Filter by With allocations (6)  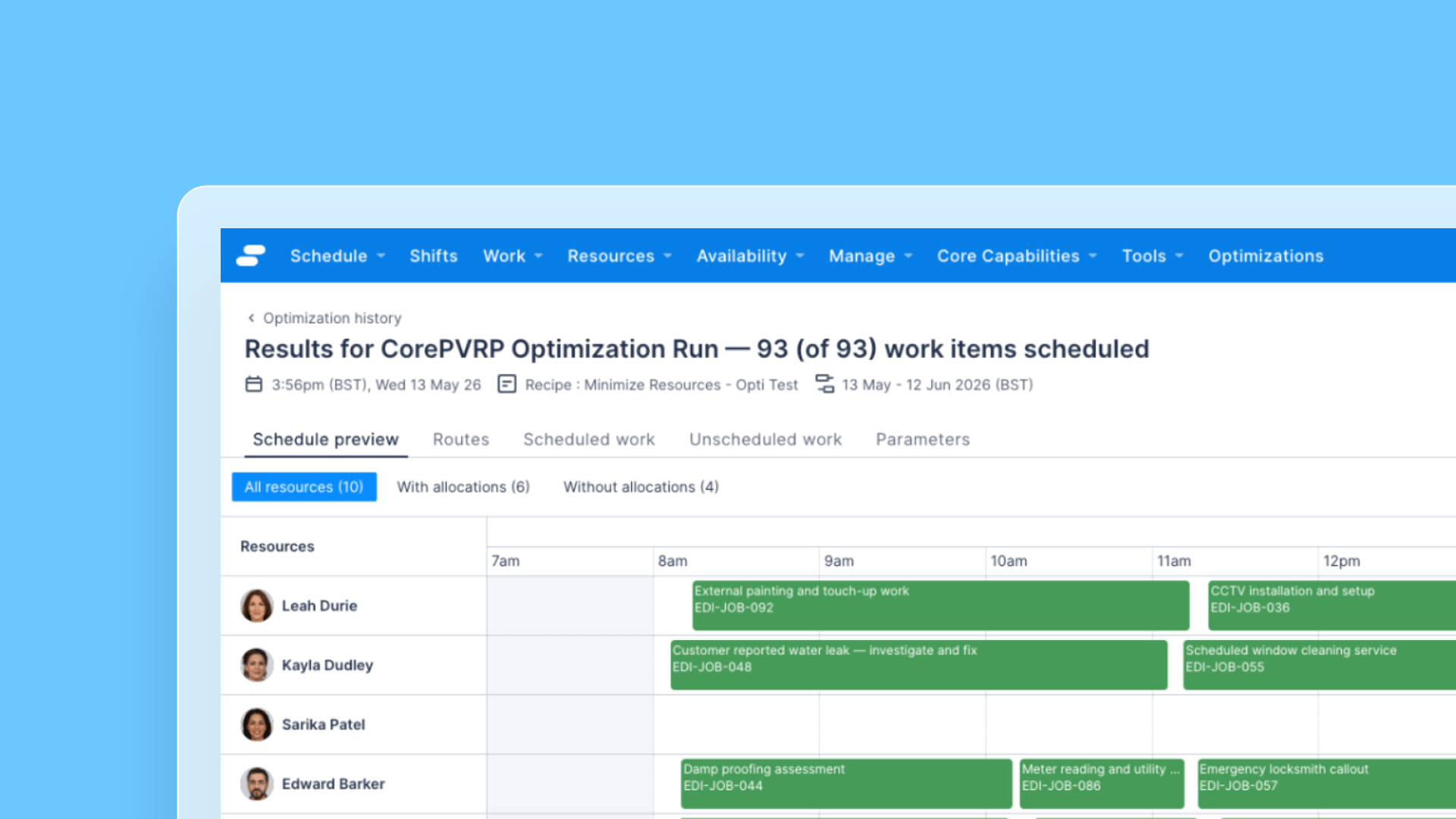pyautogui.click(x=463, y=487)
